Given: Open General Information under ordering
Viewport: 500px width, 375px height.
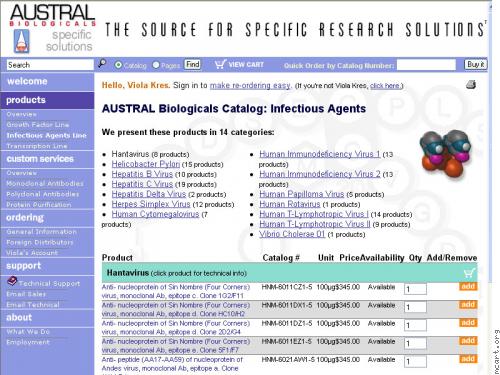Looking at the screenshot, I should point(41,232).
